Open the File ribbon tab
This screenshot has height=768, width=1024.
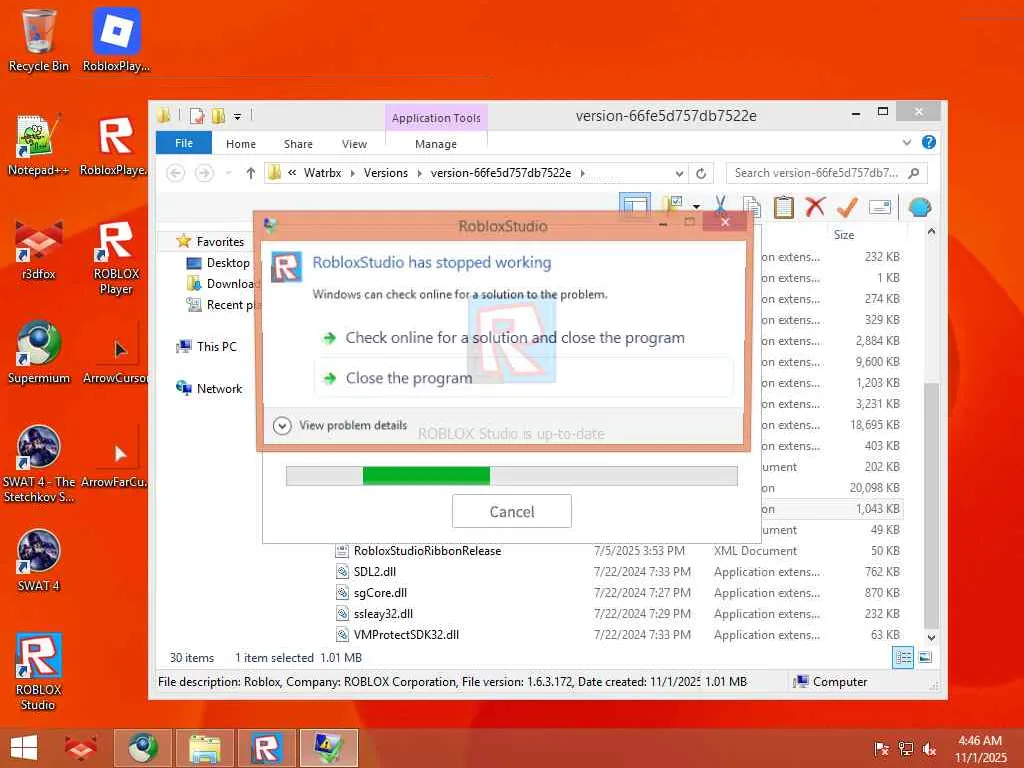(184, 143)
